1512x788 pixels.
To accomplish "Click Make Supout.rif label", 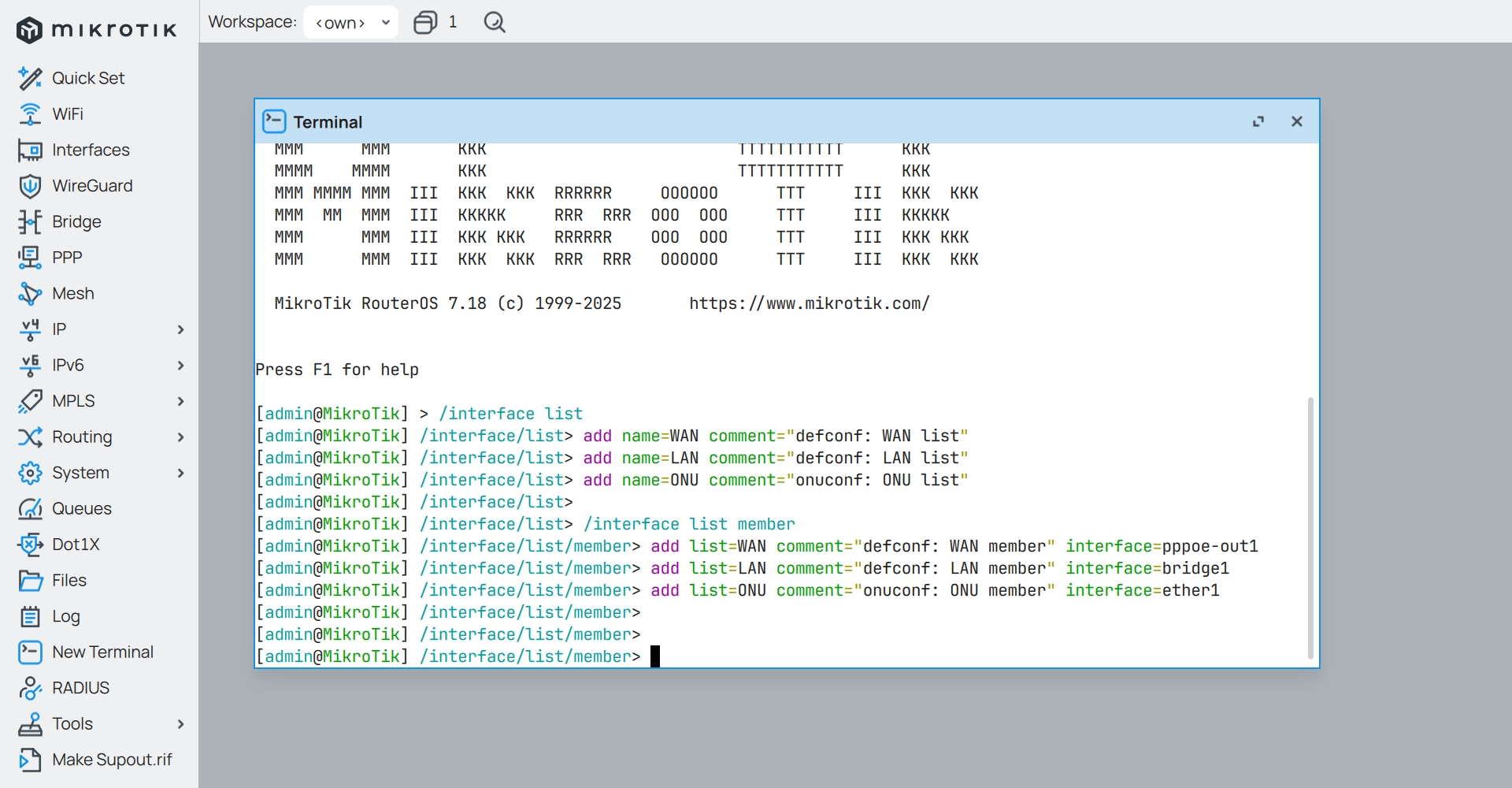I will [112, 760].
